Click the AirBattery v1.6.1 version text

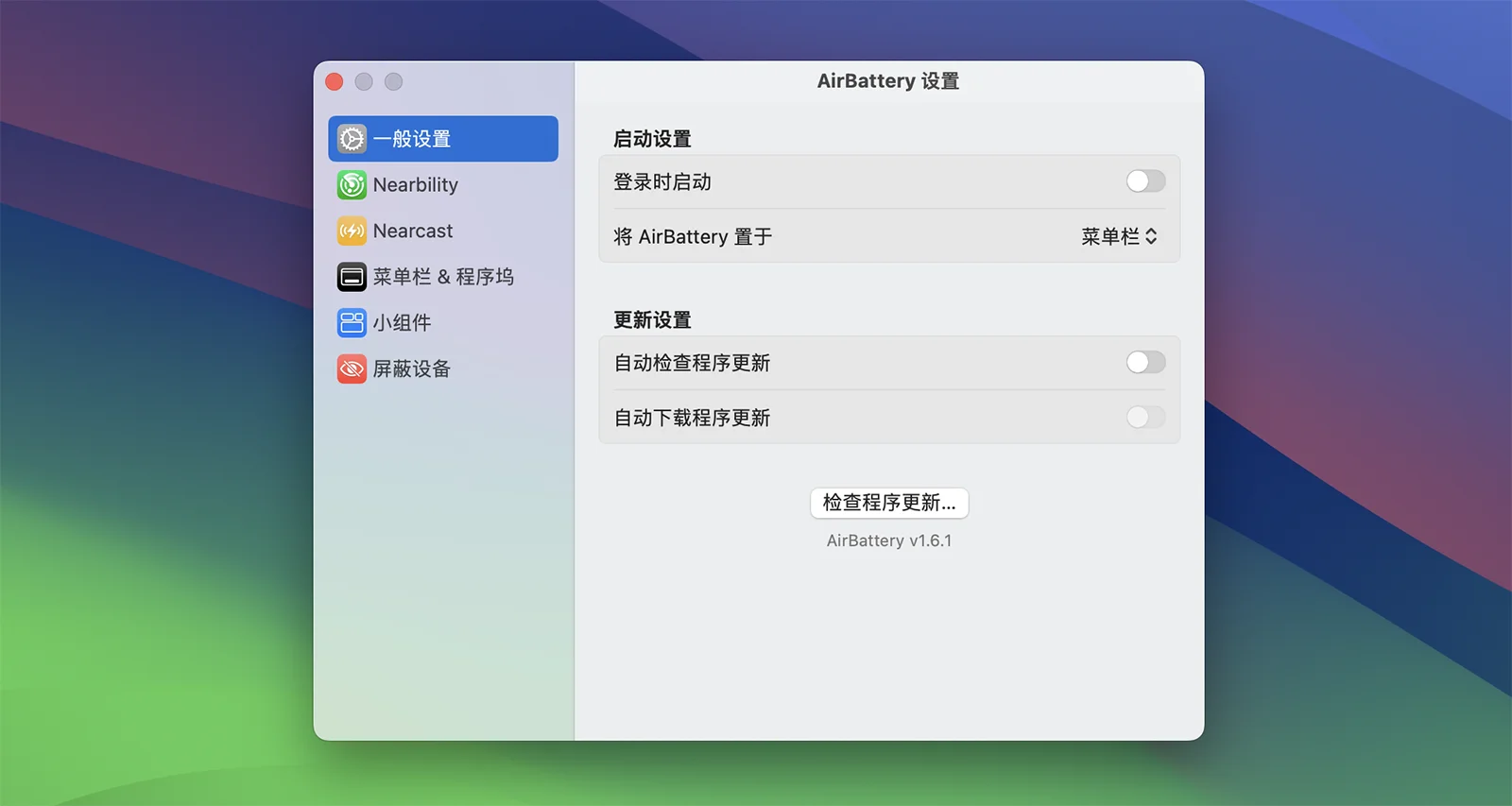tap(889, 540)
